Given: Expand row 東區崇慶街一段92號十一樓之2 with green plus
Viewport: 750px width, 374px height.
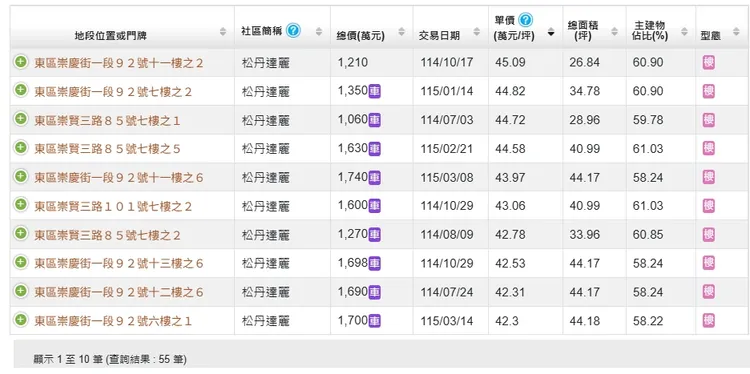Looking at the screenshot, I should coord(21,62).
